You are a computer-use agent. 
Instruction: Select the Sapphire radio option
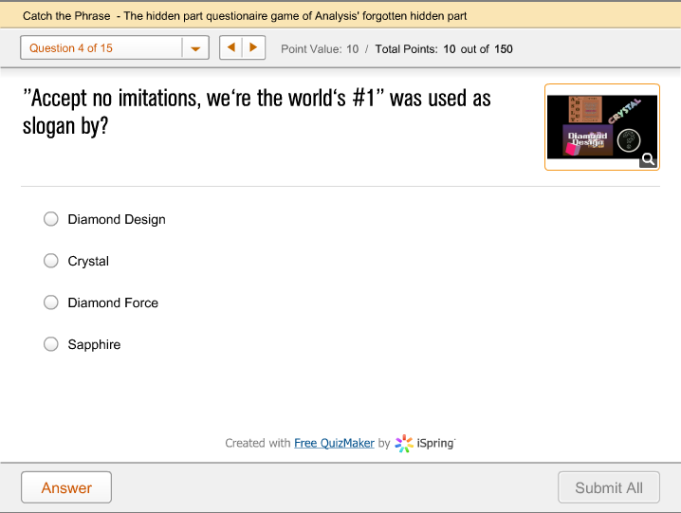[x=51, y=344]
